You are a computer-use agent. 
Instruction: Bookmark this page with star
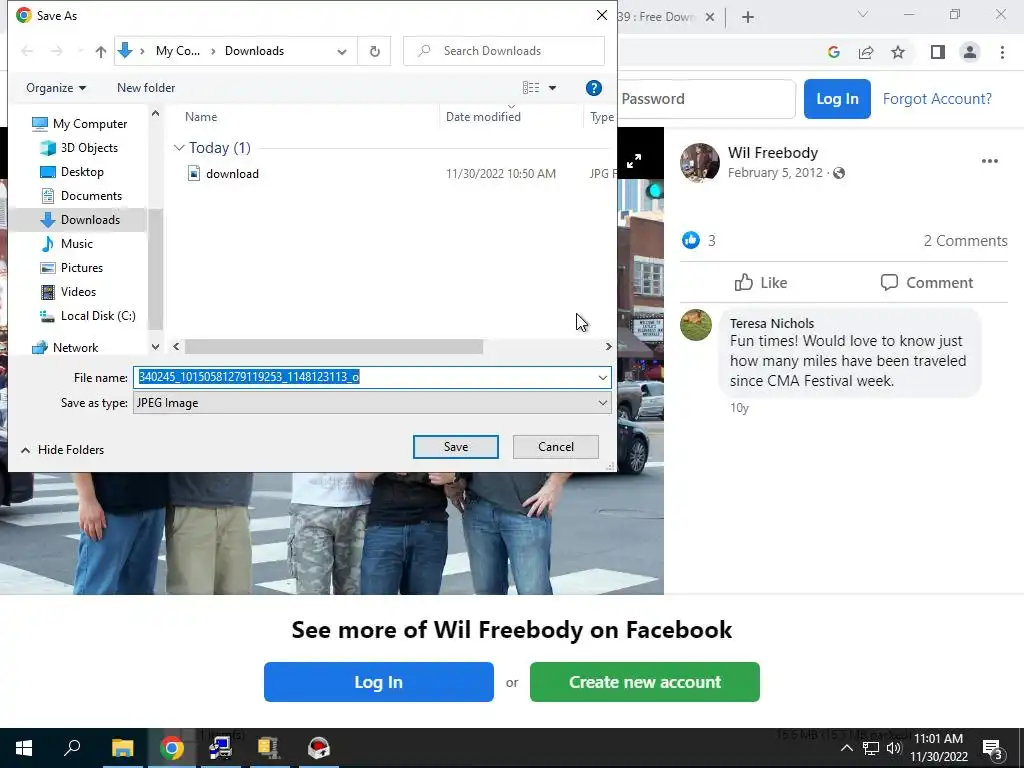click(898, 52)
